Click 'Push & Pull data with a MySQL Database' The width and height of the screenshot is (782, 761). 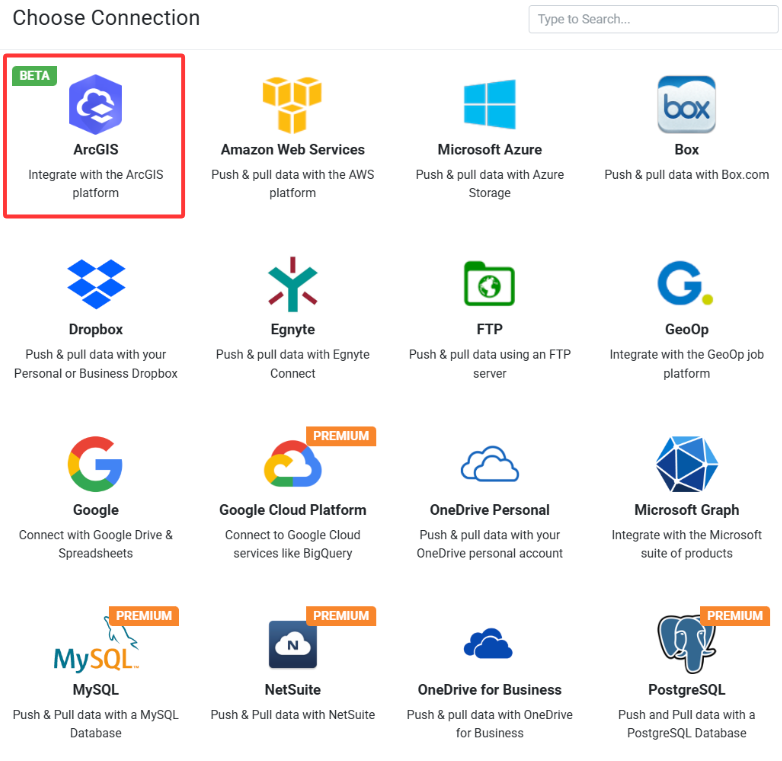(x=96, y=724)
